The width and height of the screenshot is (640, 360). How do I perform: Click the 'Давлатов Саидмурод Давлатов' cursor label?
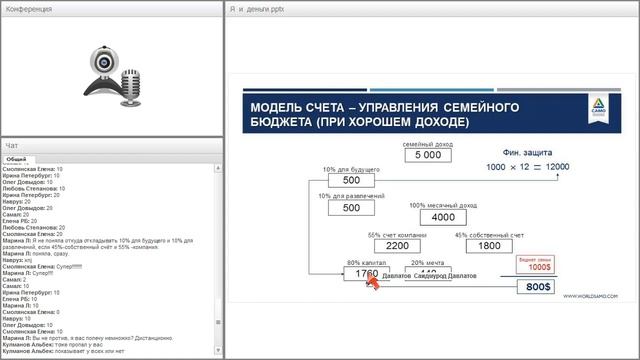click(x=429, y=276)
